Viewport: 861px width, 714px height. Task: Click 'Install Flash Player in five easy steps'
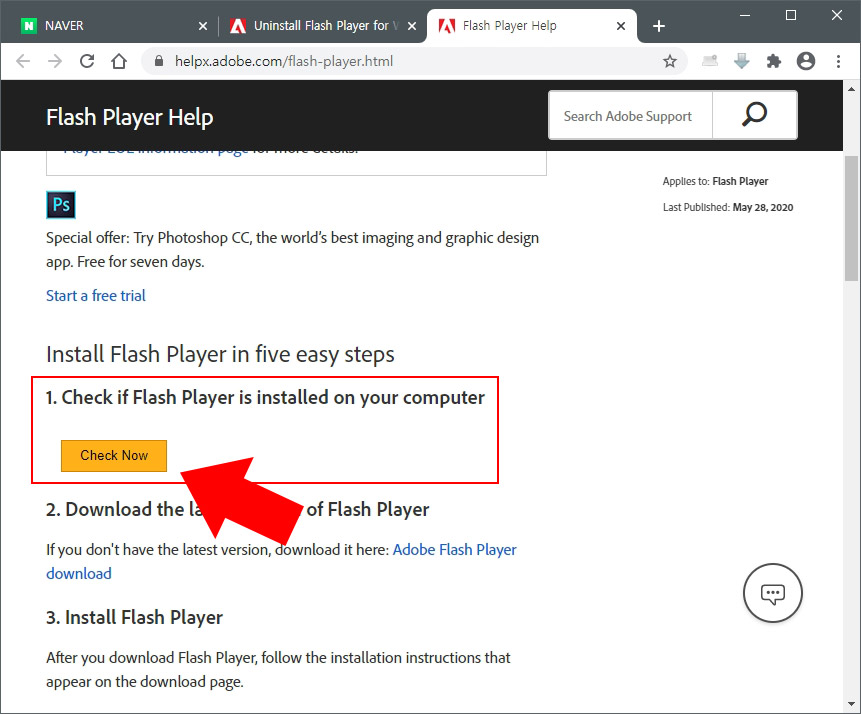click(x=220, y=354)
